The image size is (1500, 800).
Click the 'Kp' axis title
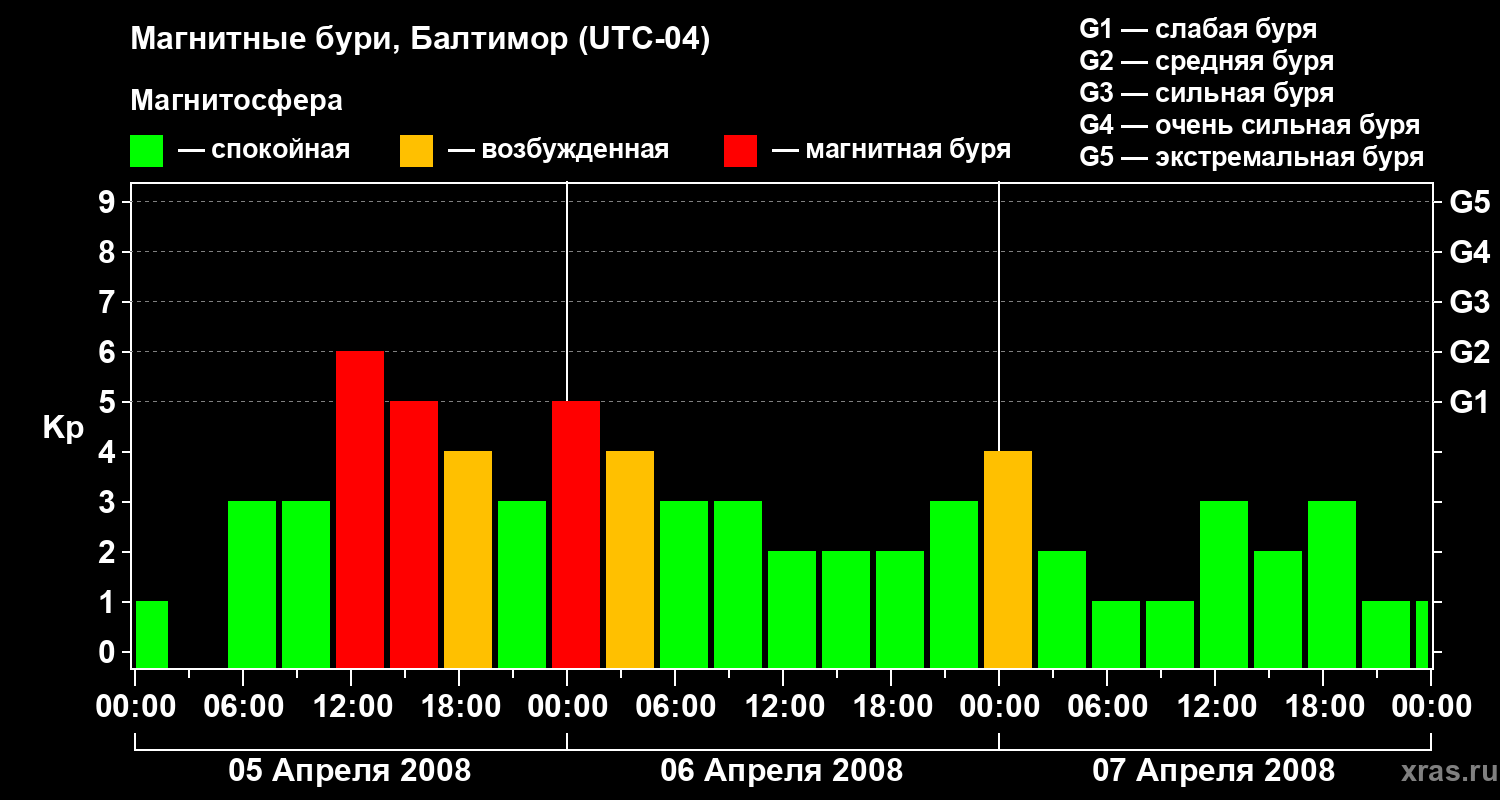click(63, 428)
